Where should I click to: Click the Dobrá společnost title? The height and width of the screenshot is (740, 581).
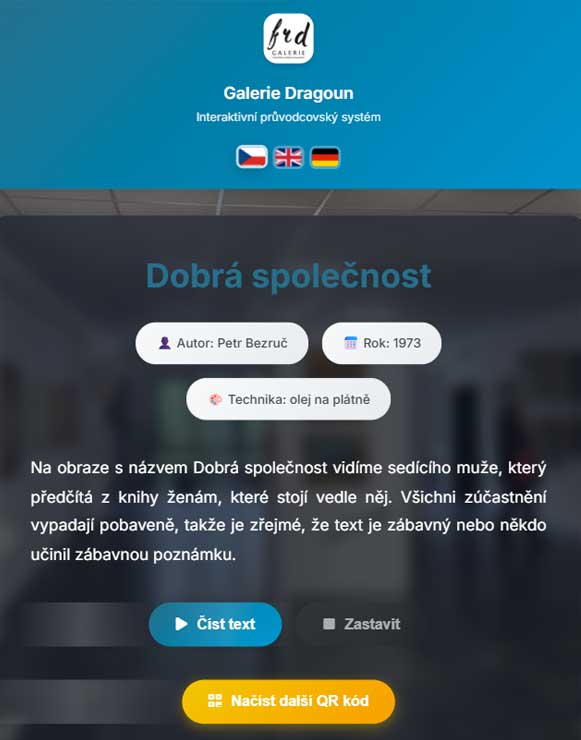tap(288, 276)
